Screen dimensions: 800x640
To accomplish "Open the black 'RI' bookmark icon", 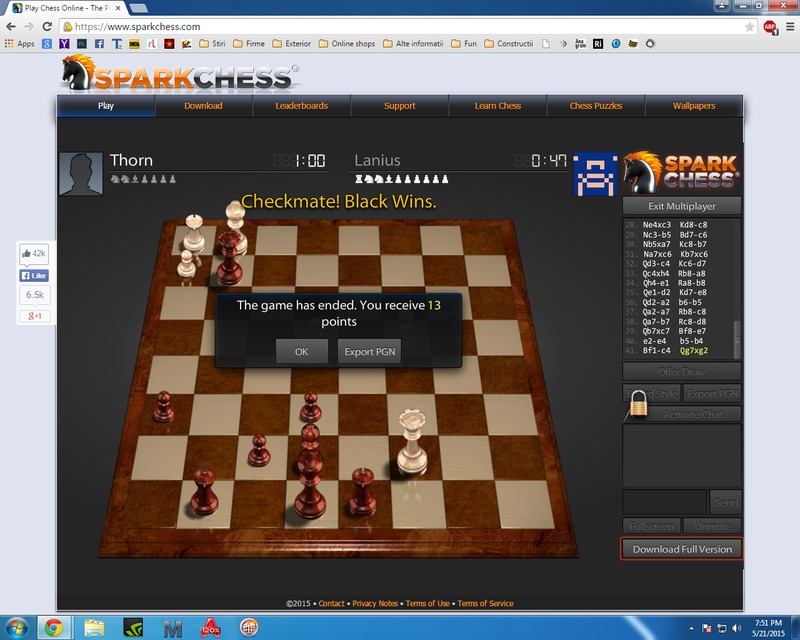I will pyautogui.click(x=598, y=44).
